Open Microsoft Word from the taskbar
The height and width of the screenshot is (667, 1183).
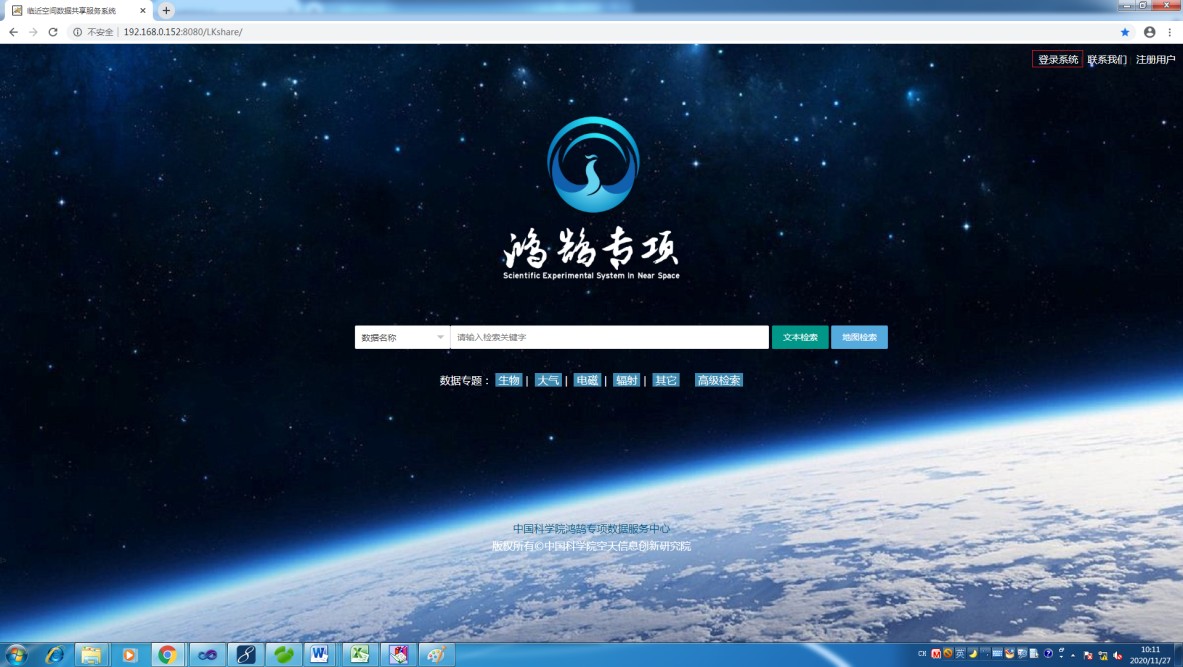tap(319, 655)
